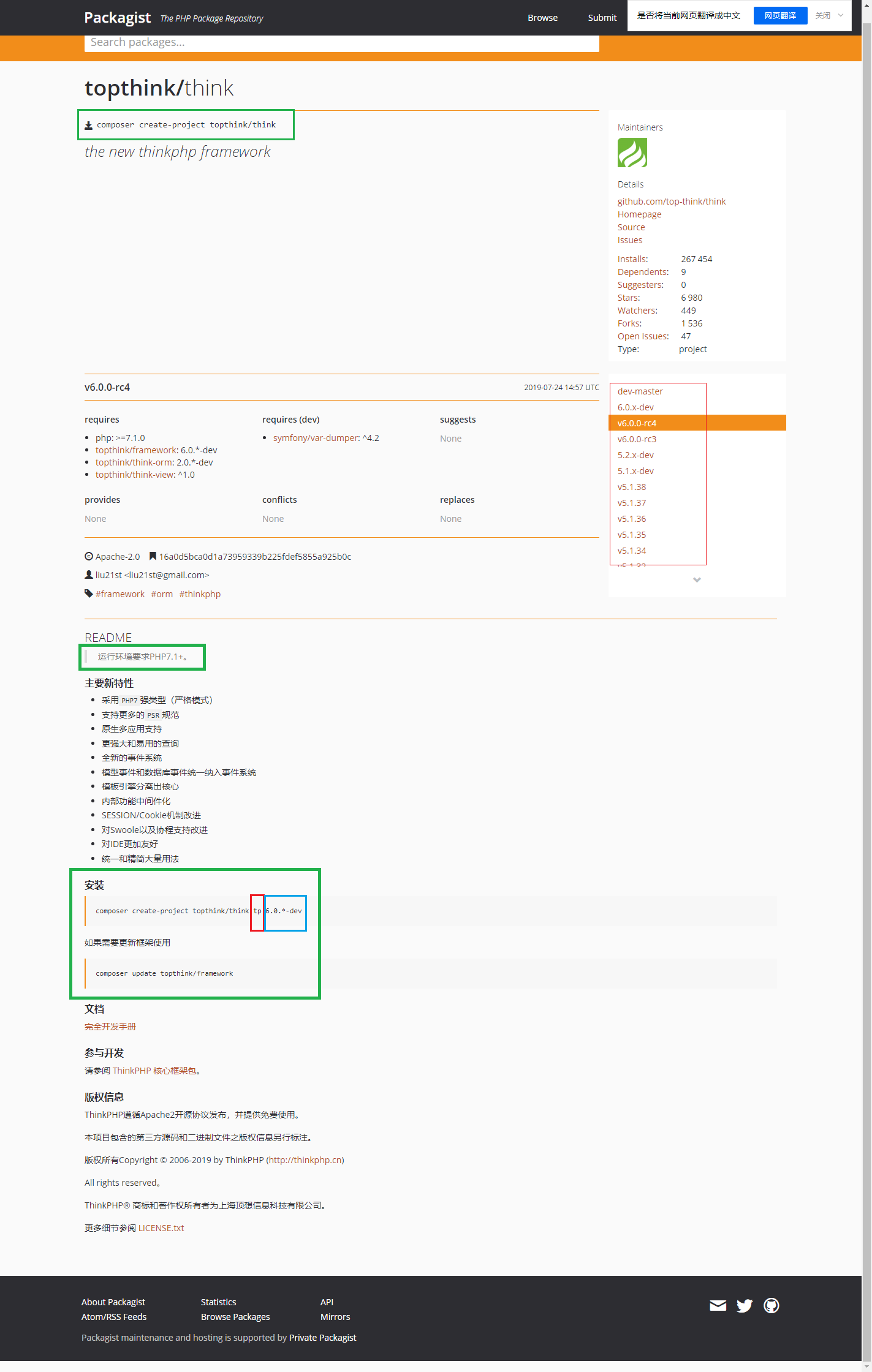Viewport: 872px width, 1372px height.
Task: Click the #thinkphp tag
Action: (x=200, y=594)
